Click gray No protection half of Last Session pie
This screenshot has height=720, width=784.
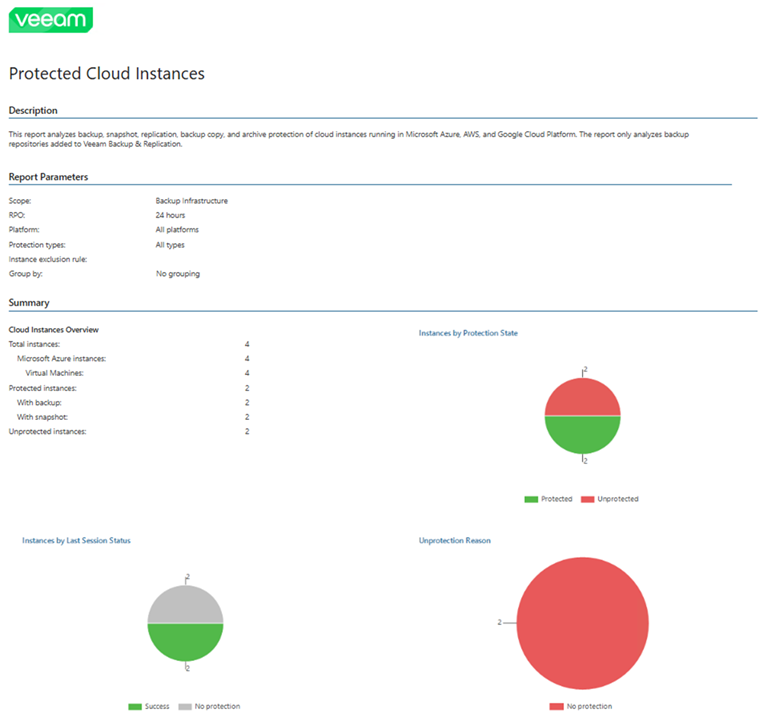point(185,604)
